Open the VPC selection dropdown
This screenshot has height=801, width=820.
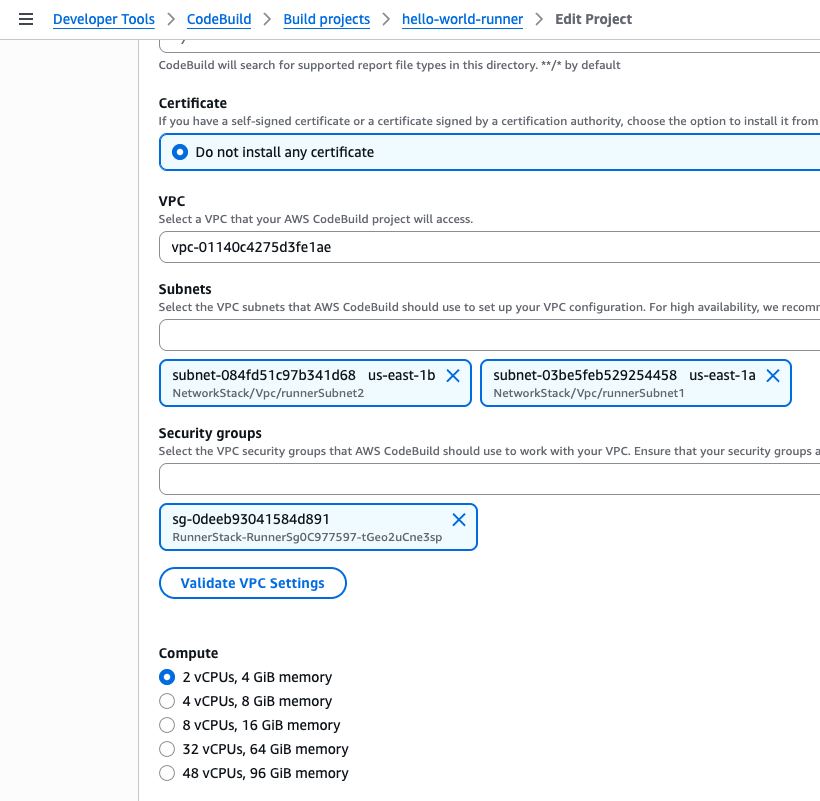tap(489, 247)
